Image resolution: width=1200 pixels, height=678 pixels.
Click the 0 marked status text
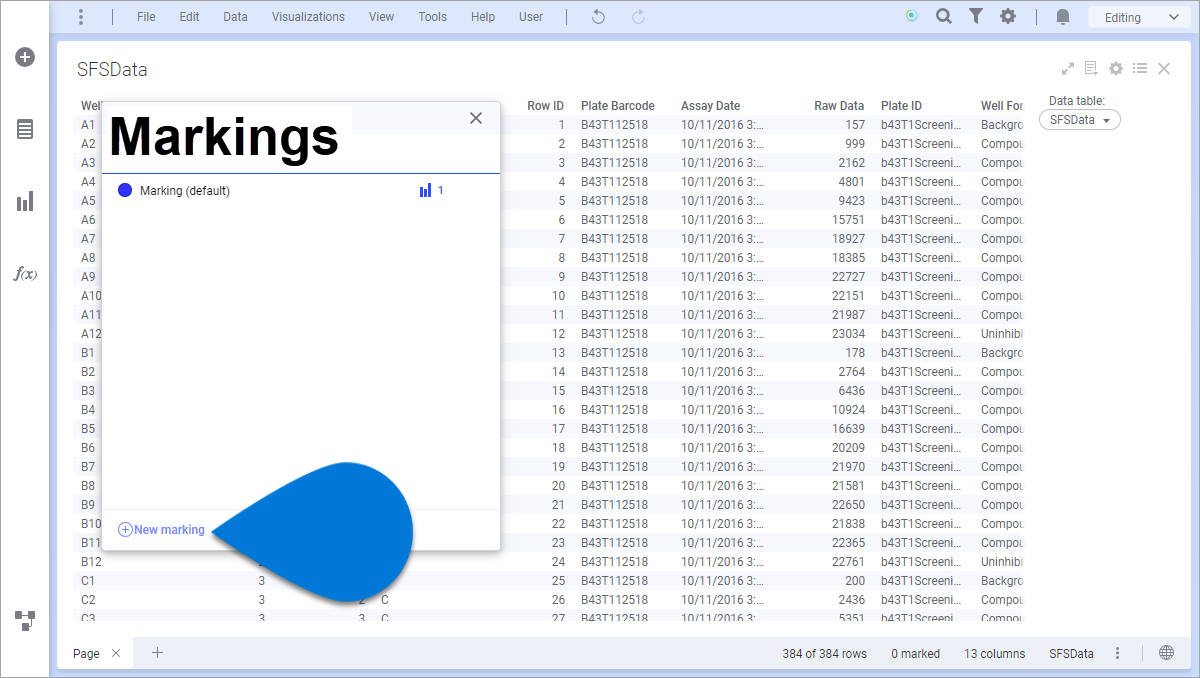pos(916,654)
